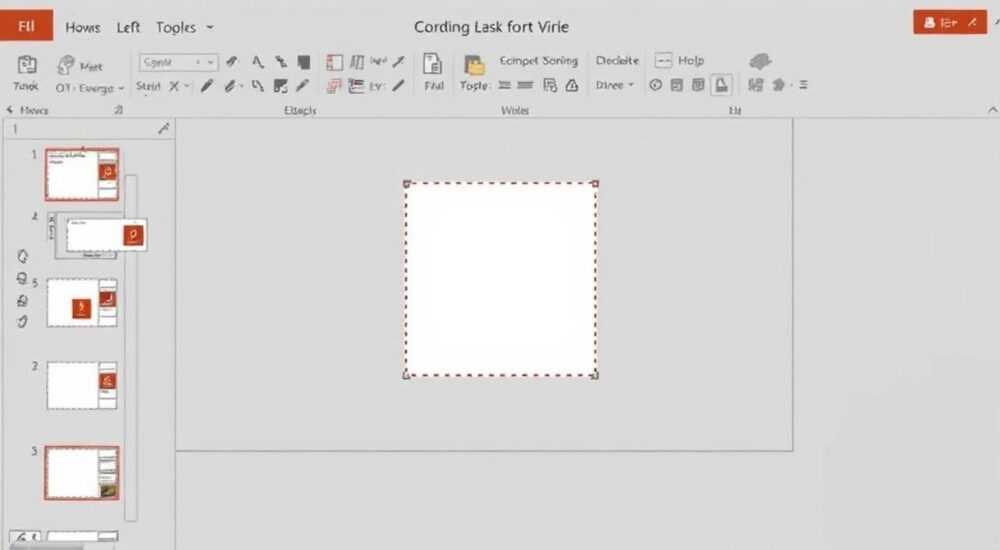This screenshot has height=550, width=1000.
Task: Click the placeholder's bottom-left corner handle
Action: point(406,376)
